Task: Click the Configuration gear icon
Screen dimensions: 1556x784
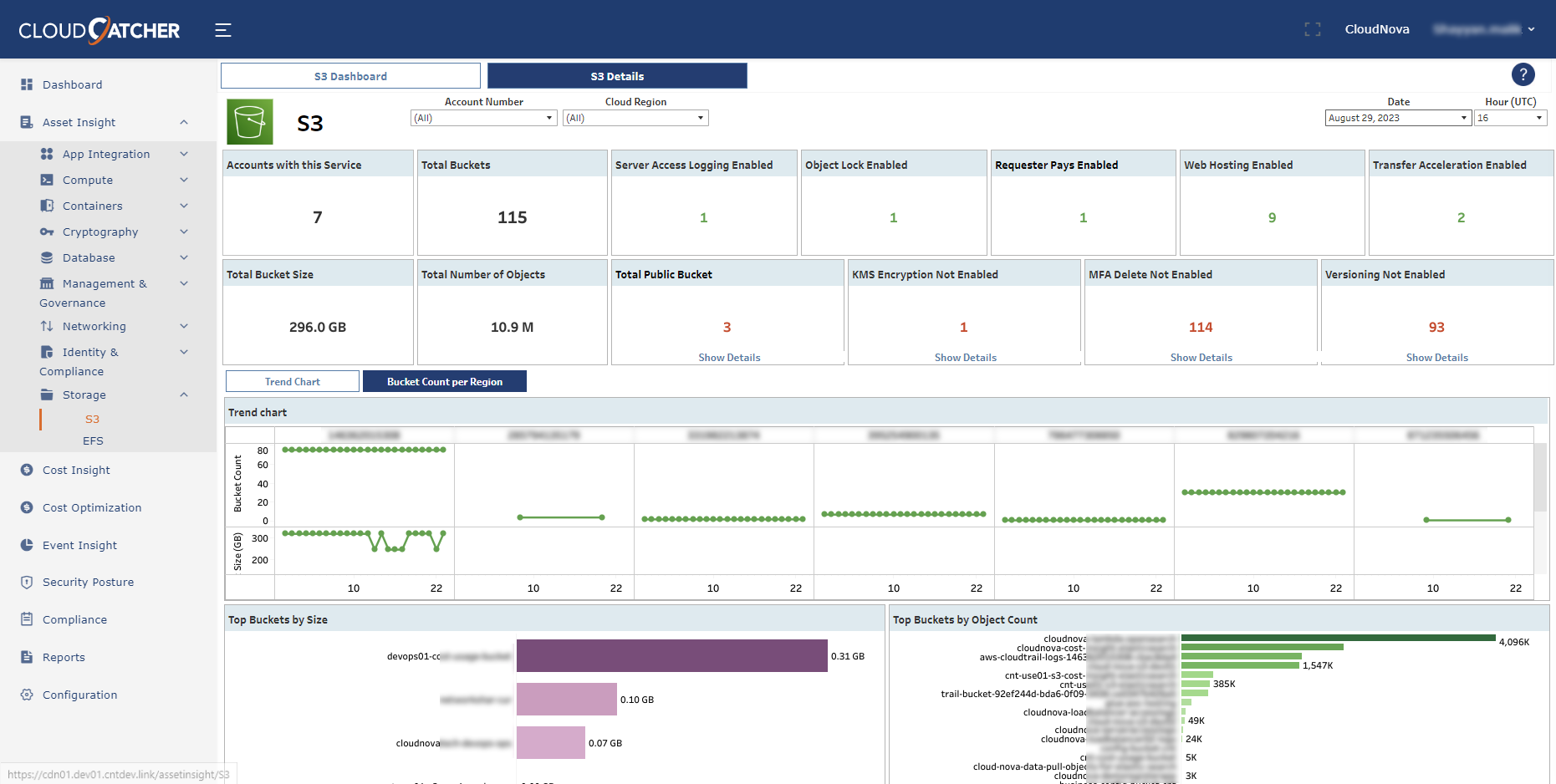Action: pos(27,695)
